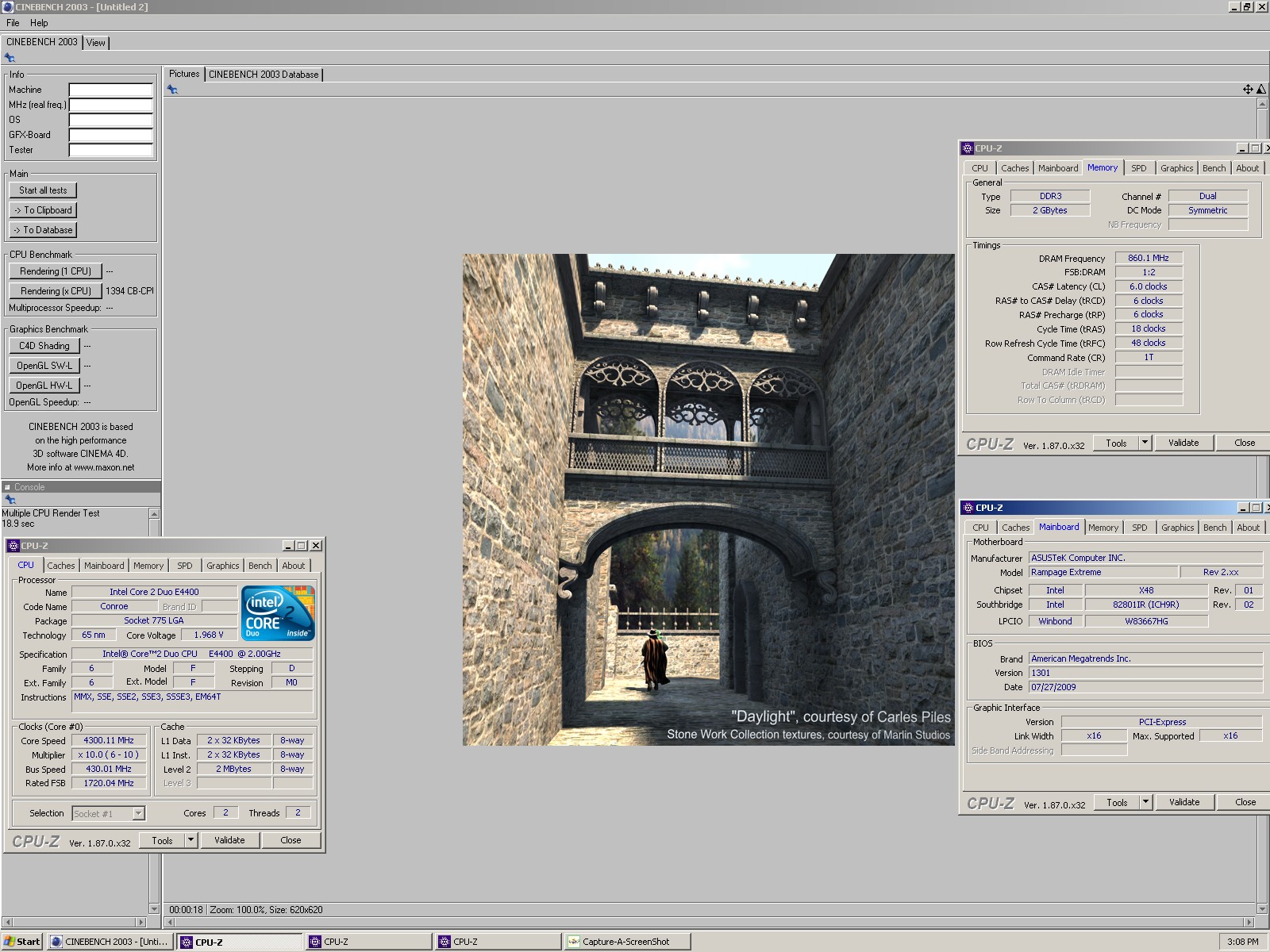The image size is (1270, 952).
Task: Click the BIOS date 07/27/2009
Action: (1145, 687)
